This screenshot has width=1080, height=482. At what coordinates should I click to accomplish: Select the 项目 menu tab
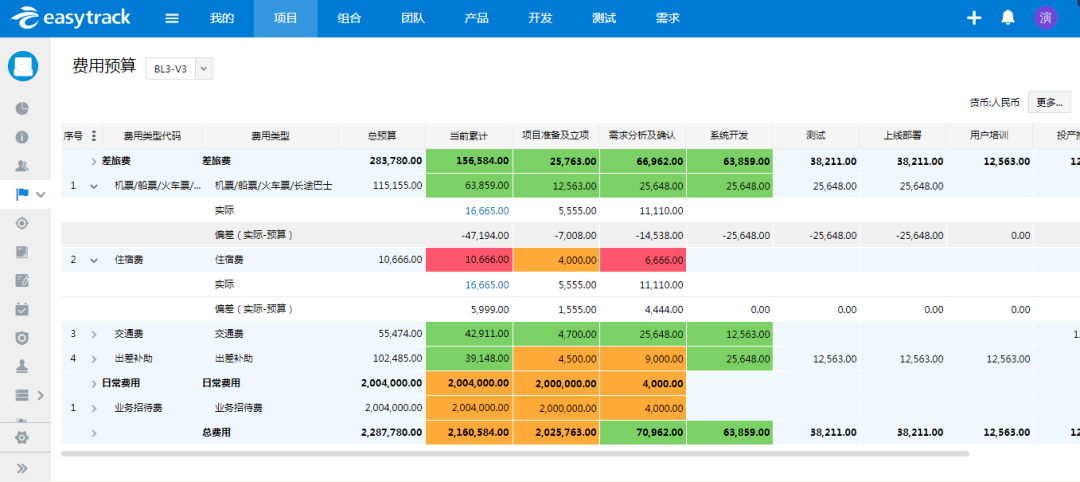click(285, 19)
